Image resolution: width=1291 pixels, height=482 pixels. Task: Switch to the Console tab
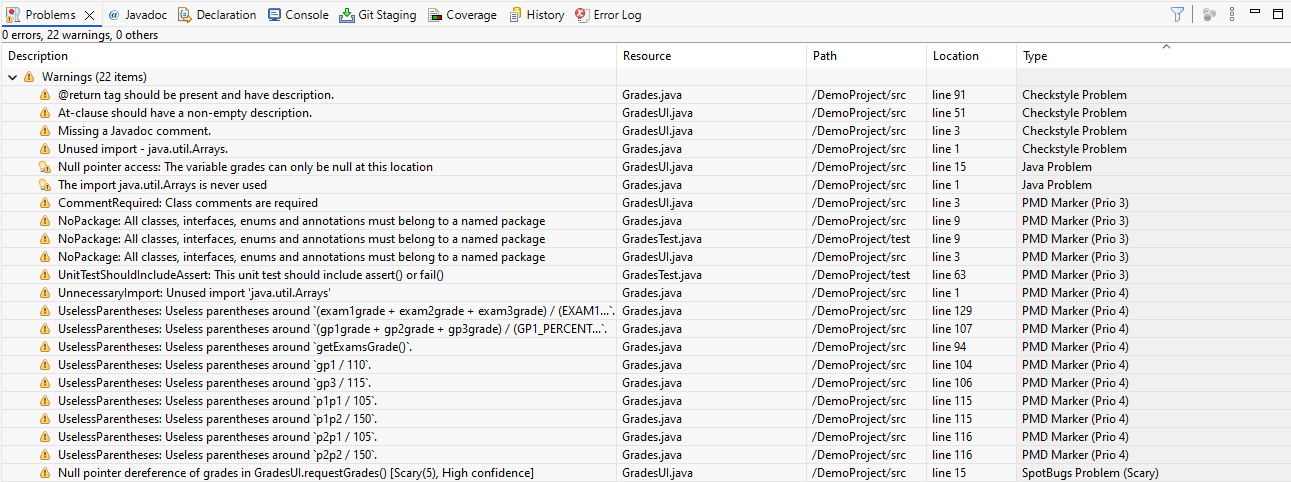[298, 15]
